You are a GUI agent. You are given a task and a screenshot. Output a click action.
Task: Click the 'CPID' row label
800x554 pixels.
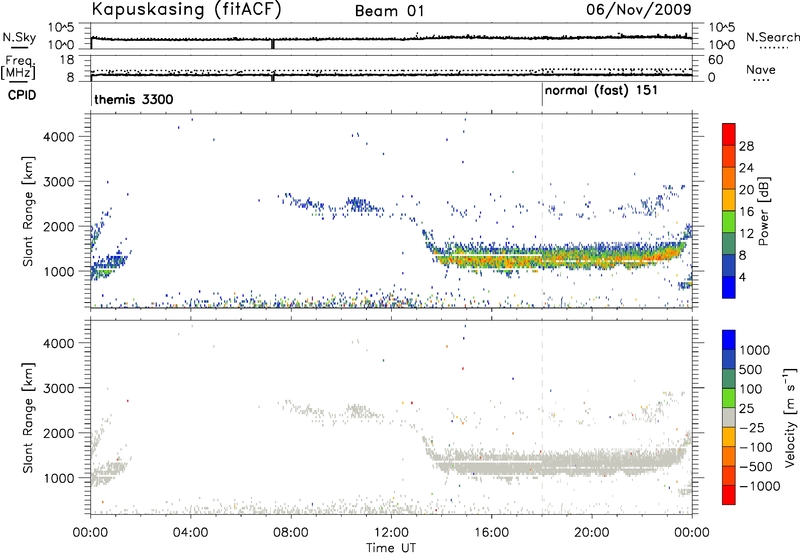22,95
